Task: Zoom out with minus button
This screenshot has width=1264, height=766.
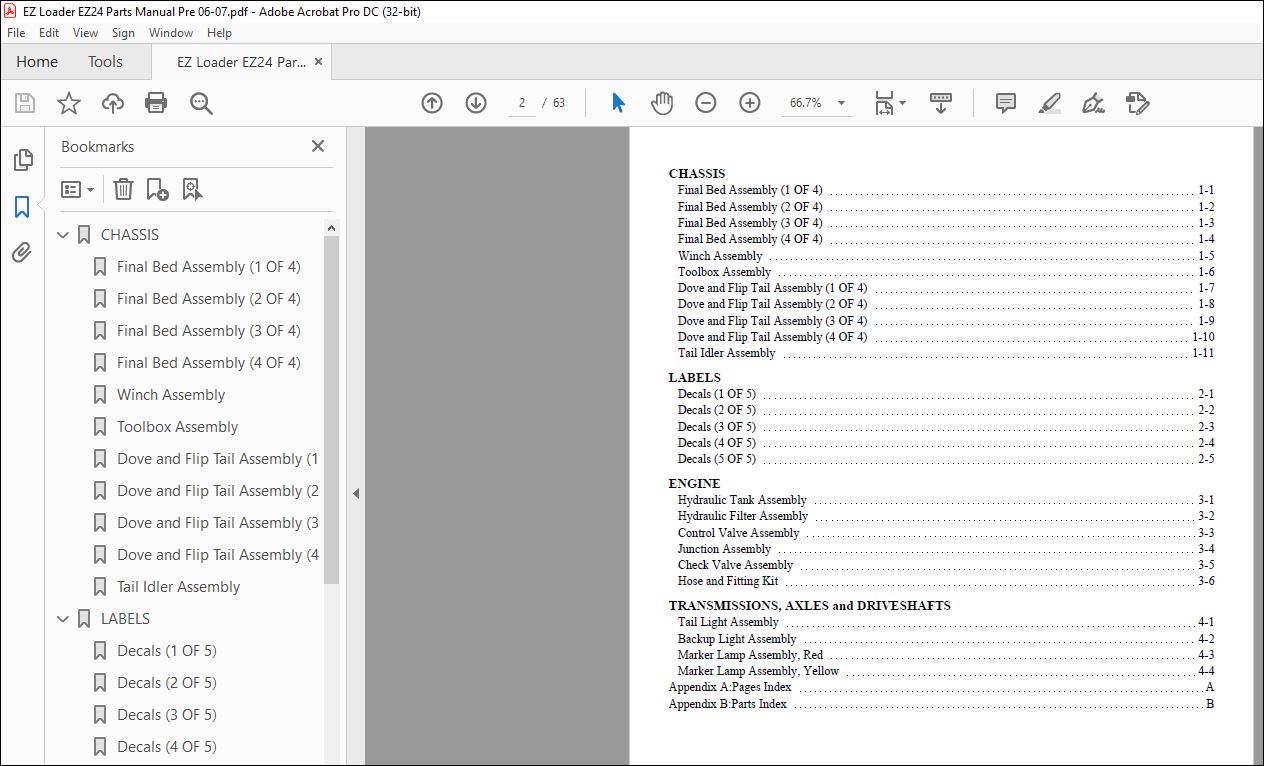Action: coord(706,103)
